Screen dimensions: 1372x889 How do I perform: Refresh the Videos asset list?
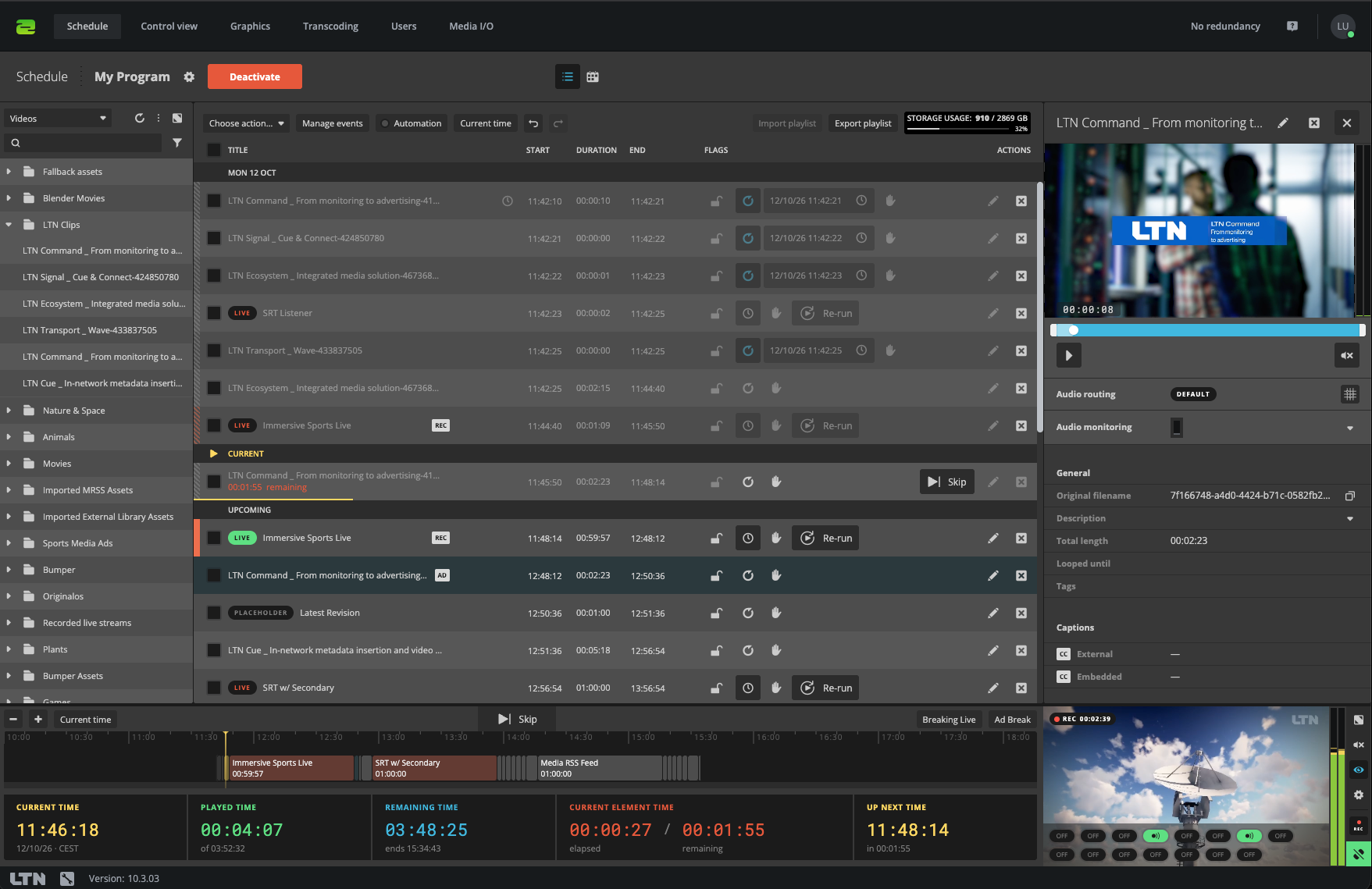[x=140, y=119]
